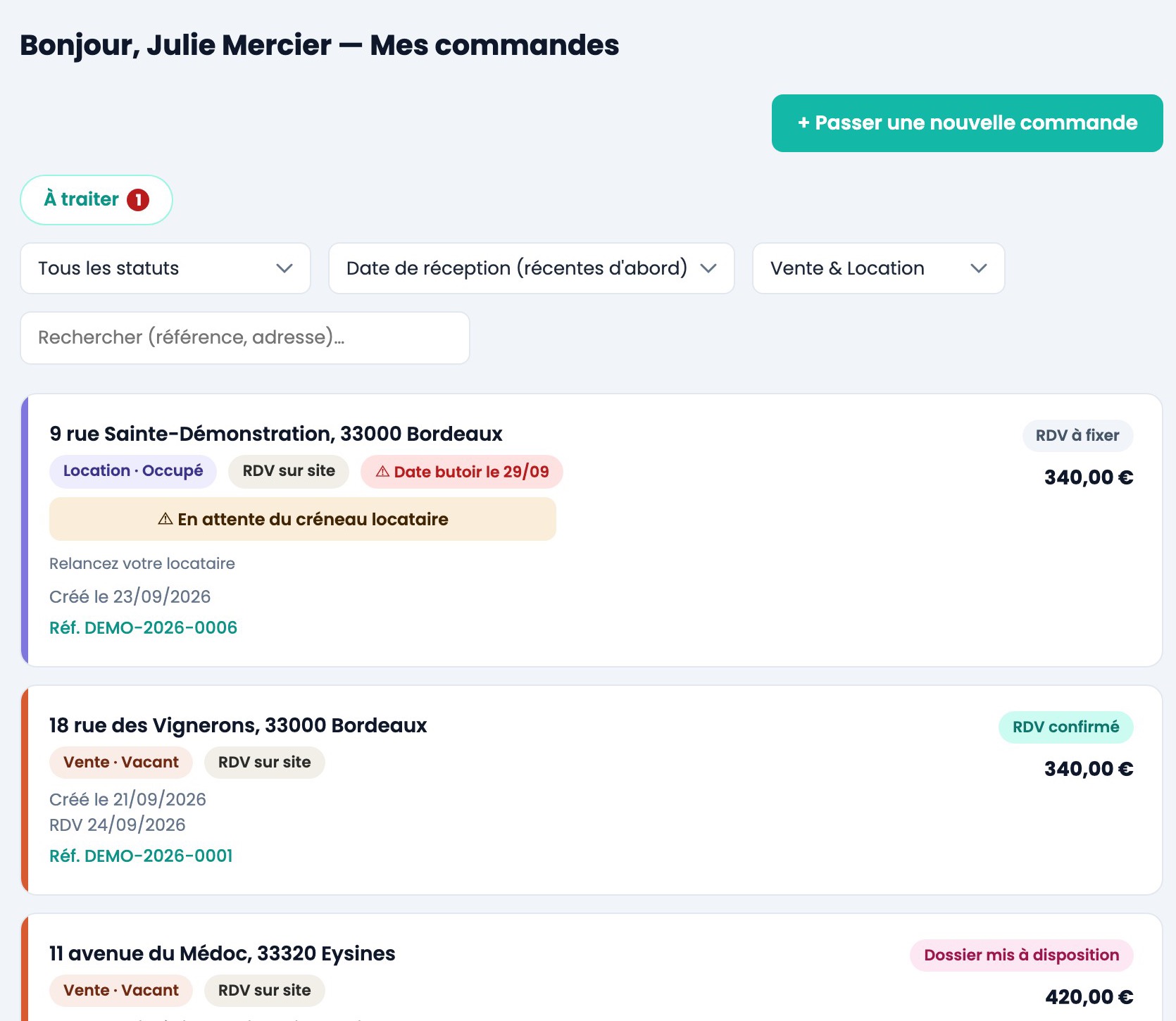Click Relancez votre locataire text
1176x1021 pixels.
point(142,563)
